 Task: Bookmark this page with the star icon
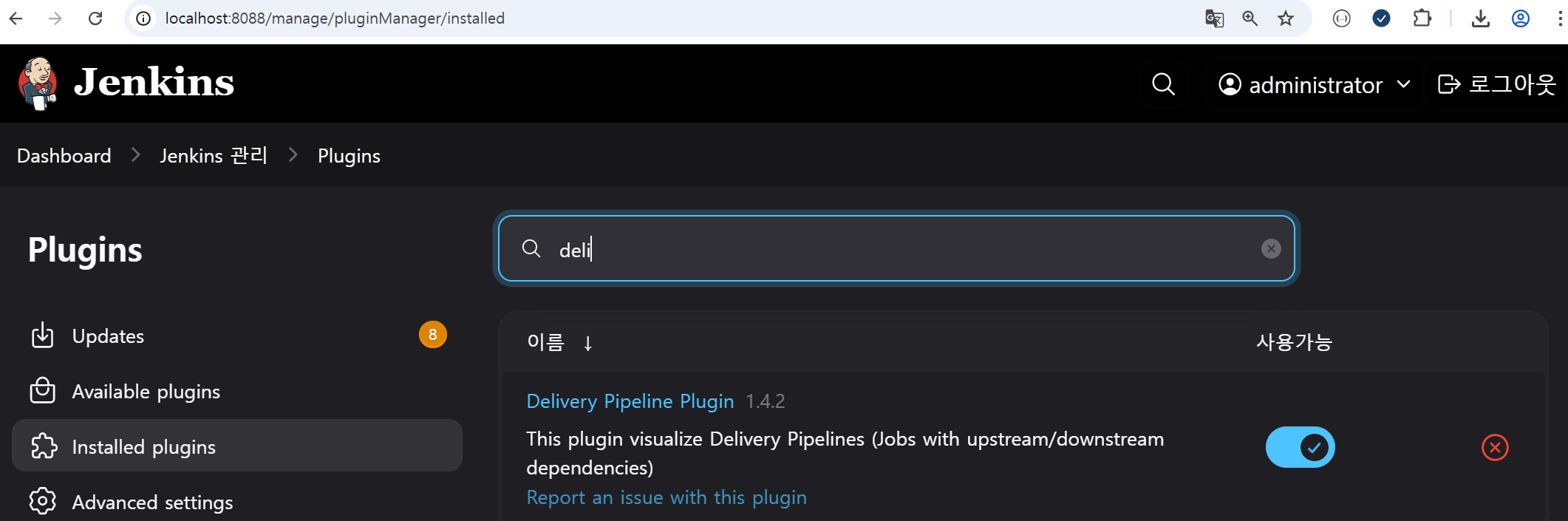click(1286, 18)
